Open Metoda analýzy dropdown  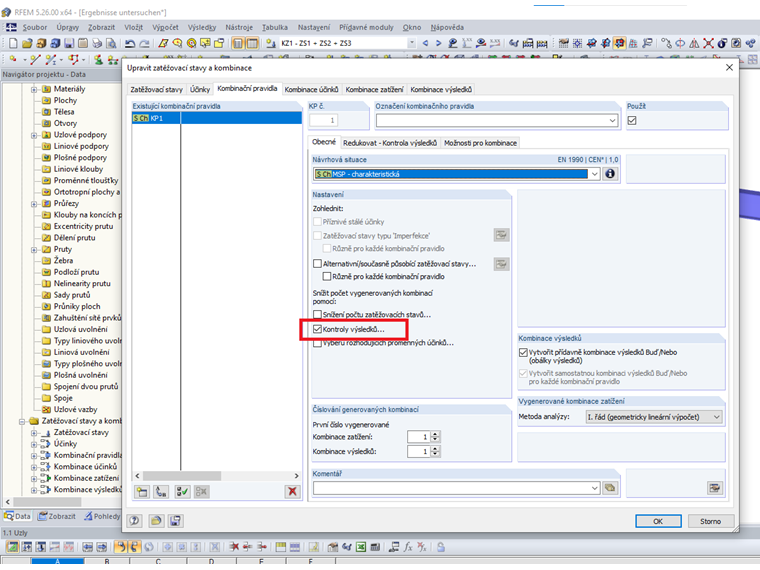point(717,417)
